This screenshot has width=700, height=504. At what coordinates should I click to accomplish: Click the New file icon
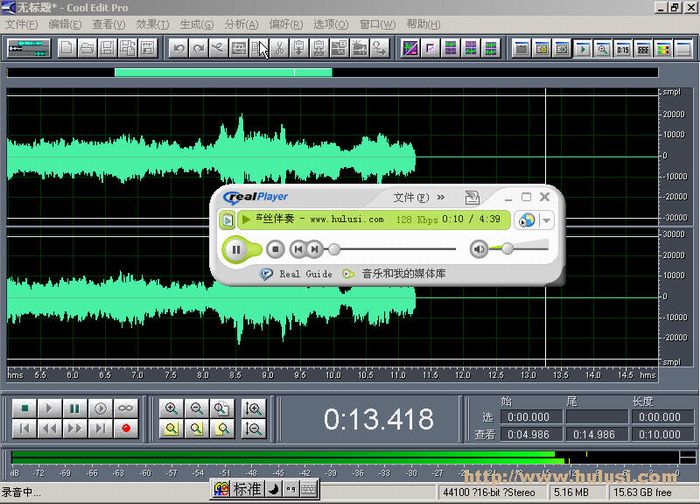67,48
